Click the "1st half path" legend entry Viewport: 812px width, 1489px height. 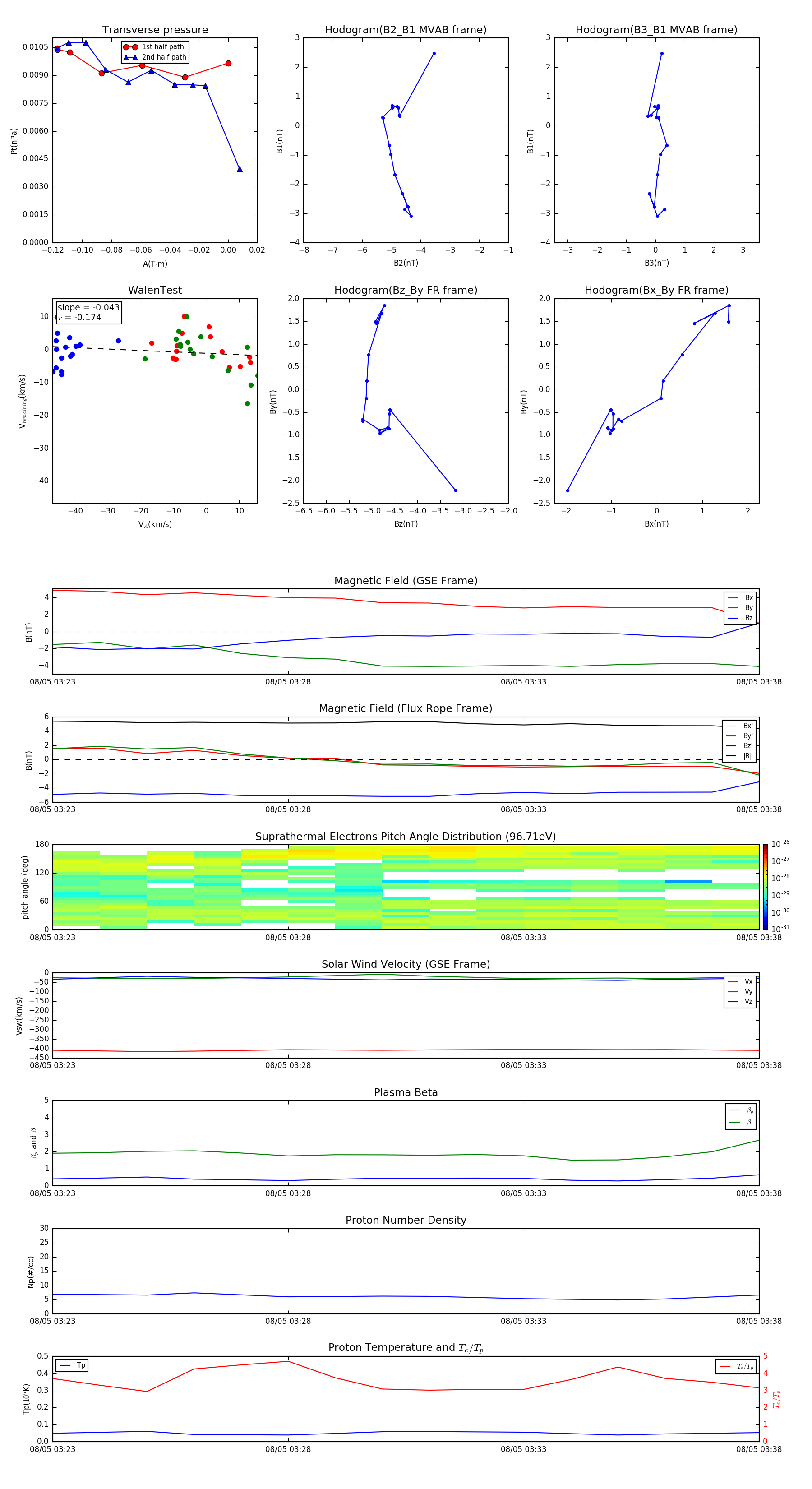pos(155,47)
